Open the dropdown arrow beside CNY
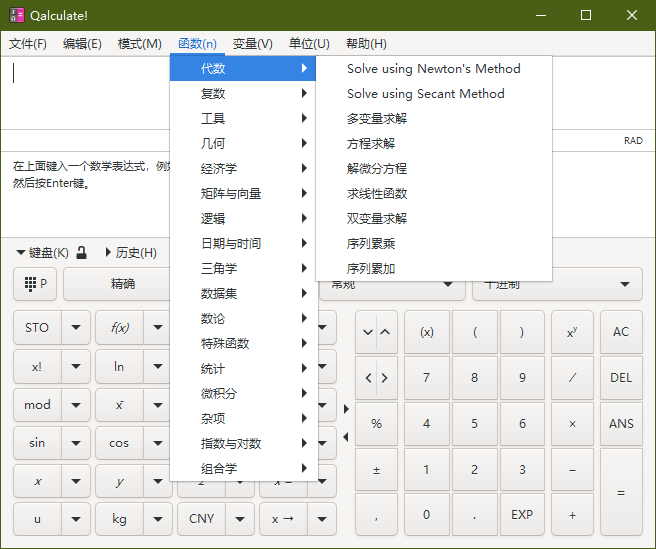Screen dimensions: 656x549 tap(240, 519)
